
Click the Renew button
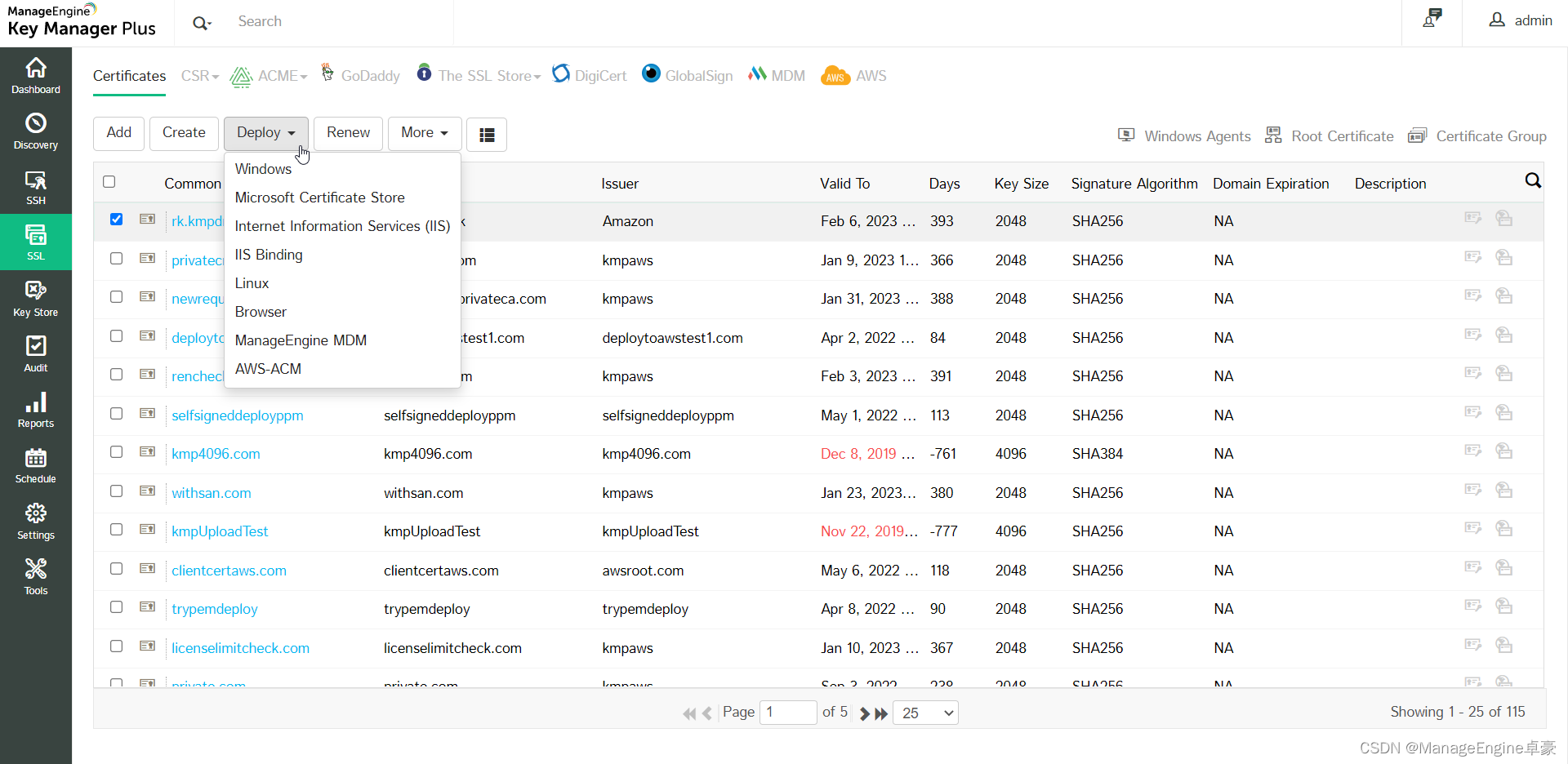point(349,133)
